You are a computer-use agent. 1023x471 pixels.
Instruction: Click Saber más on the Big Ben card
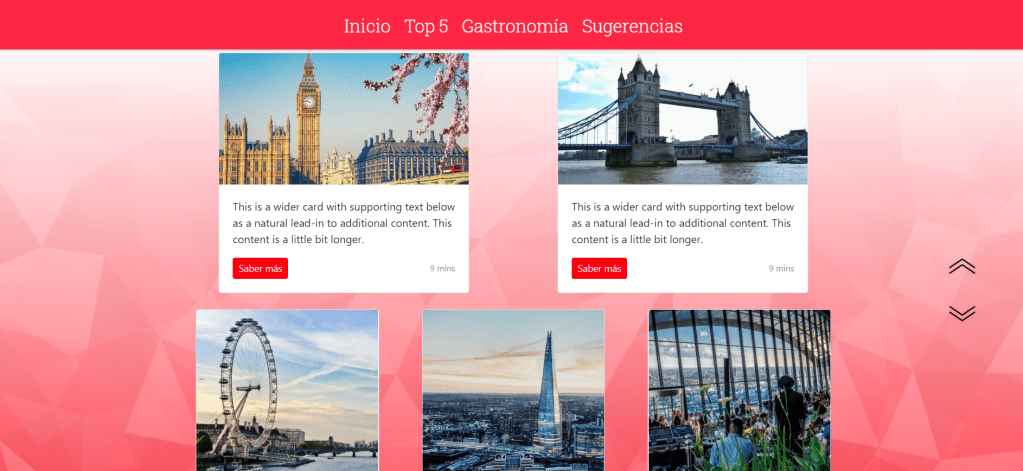260,268
